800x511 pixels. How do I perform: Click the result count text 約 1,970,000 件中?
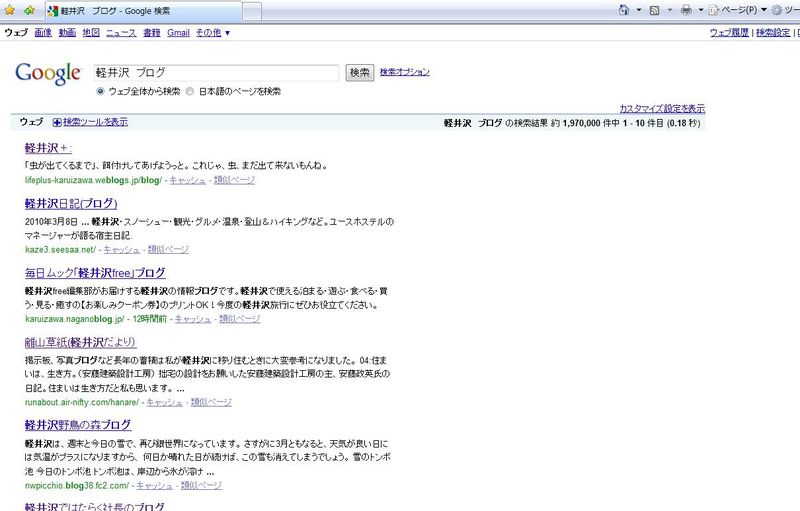585,123
